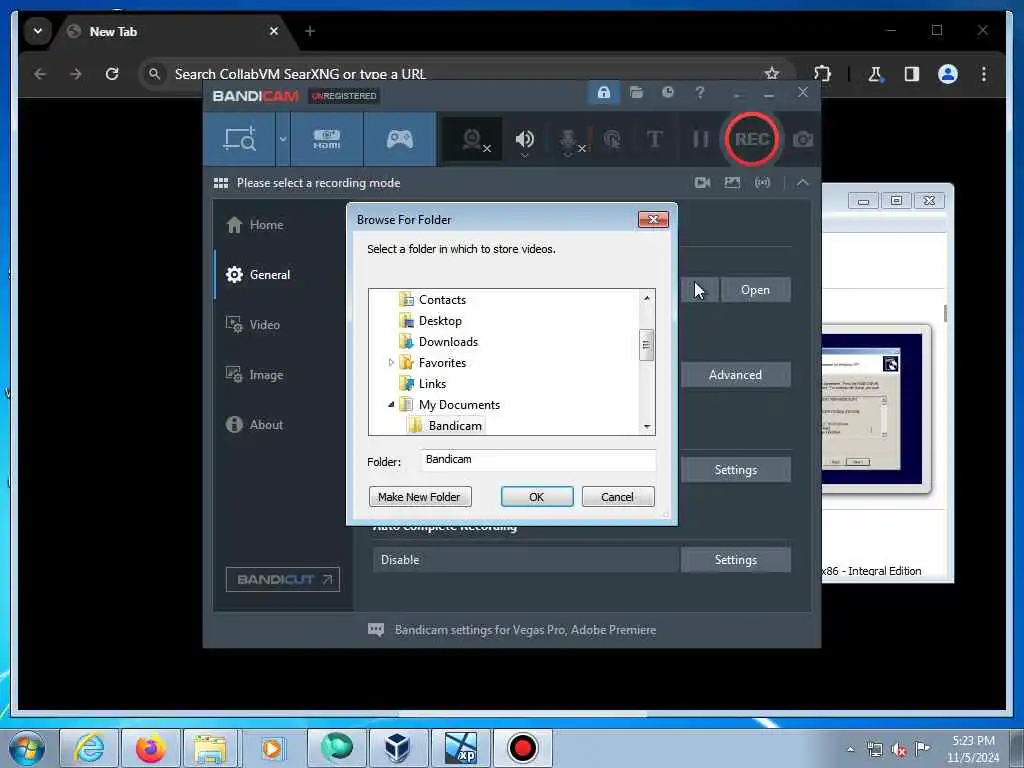Open Bandicam settings for Vegas Pro link

[525, 630]
